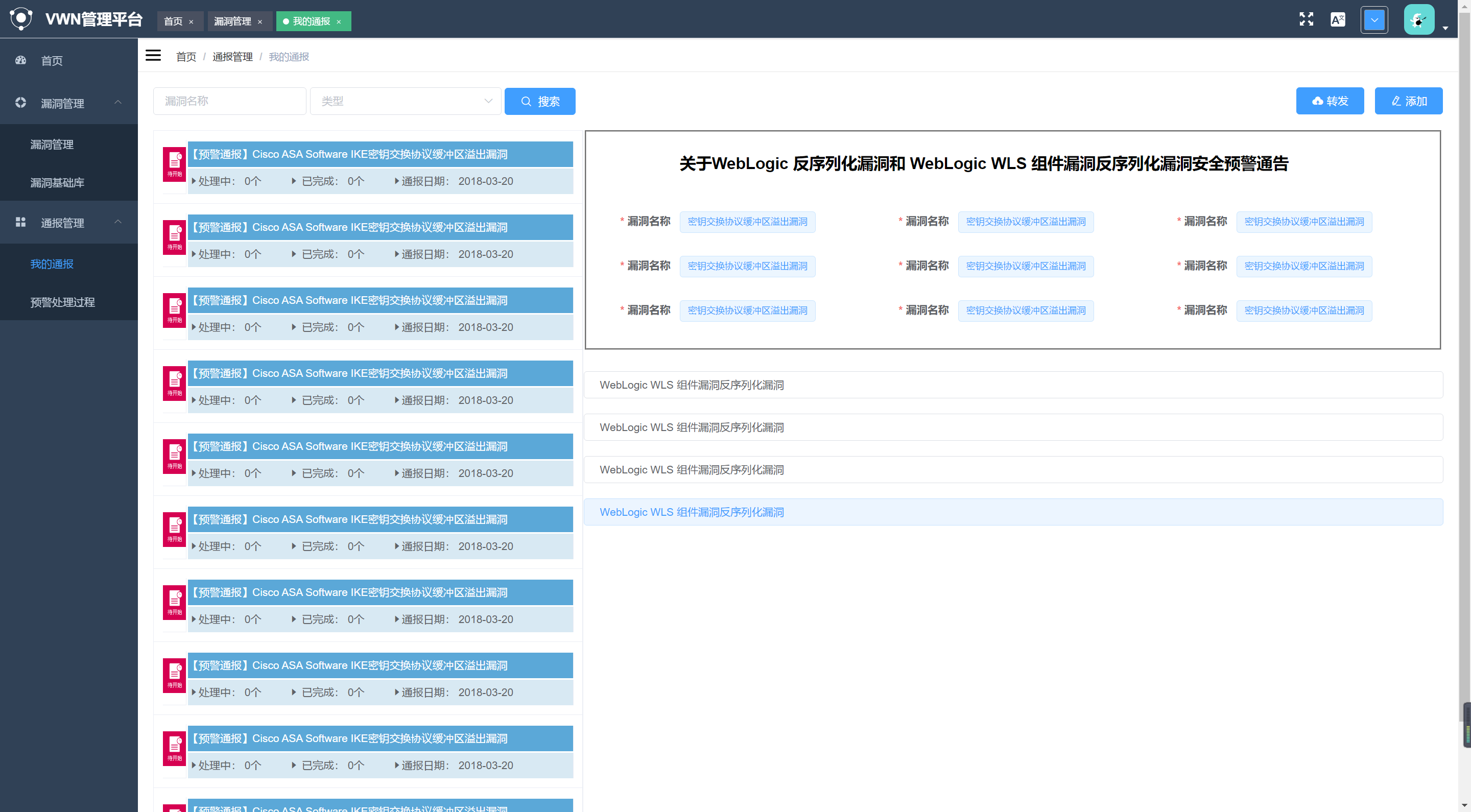Click the second red 待开始 document icon
Image resolution: width=1471 pixels, height=812 pixels.
[x=175, y=237]
